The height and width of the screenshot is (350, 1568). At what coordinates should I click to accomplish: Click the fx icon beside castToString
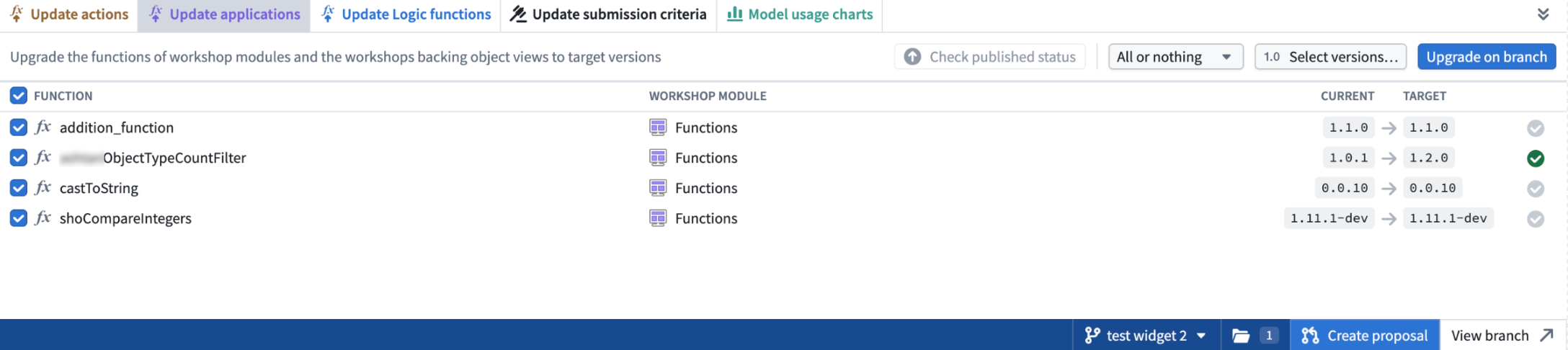pos(43,187)
